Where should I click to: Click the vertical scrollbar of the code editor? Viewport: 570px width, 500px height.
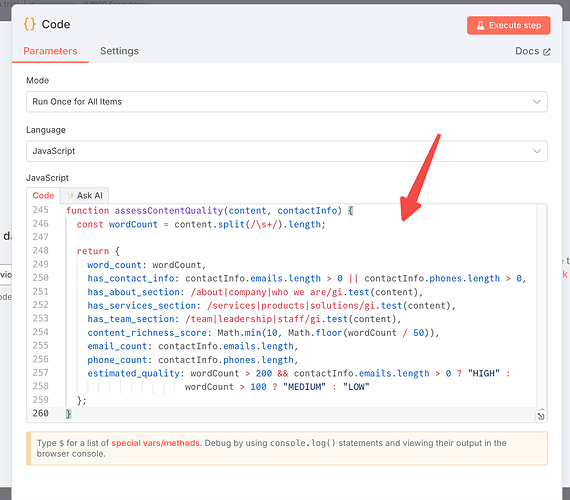(x=541, y=307)
